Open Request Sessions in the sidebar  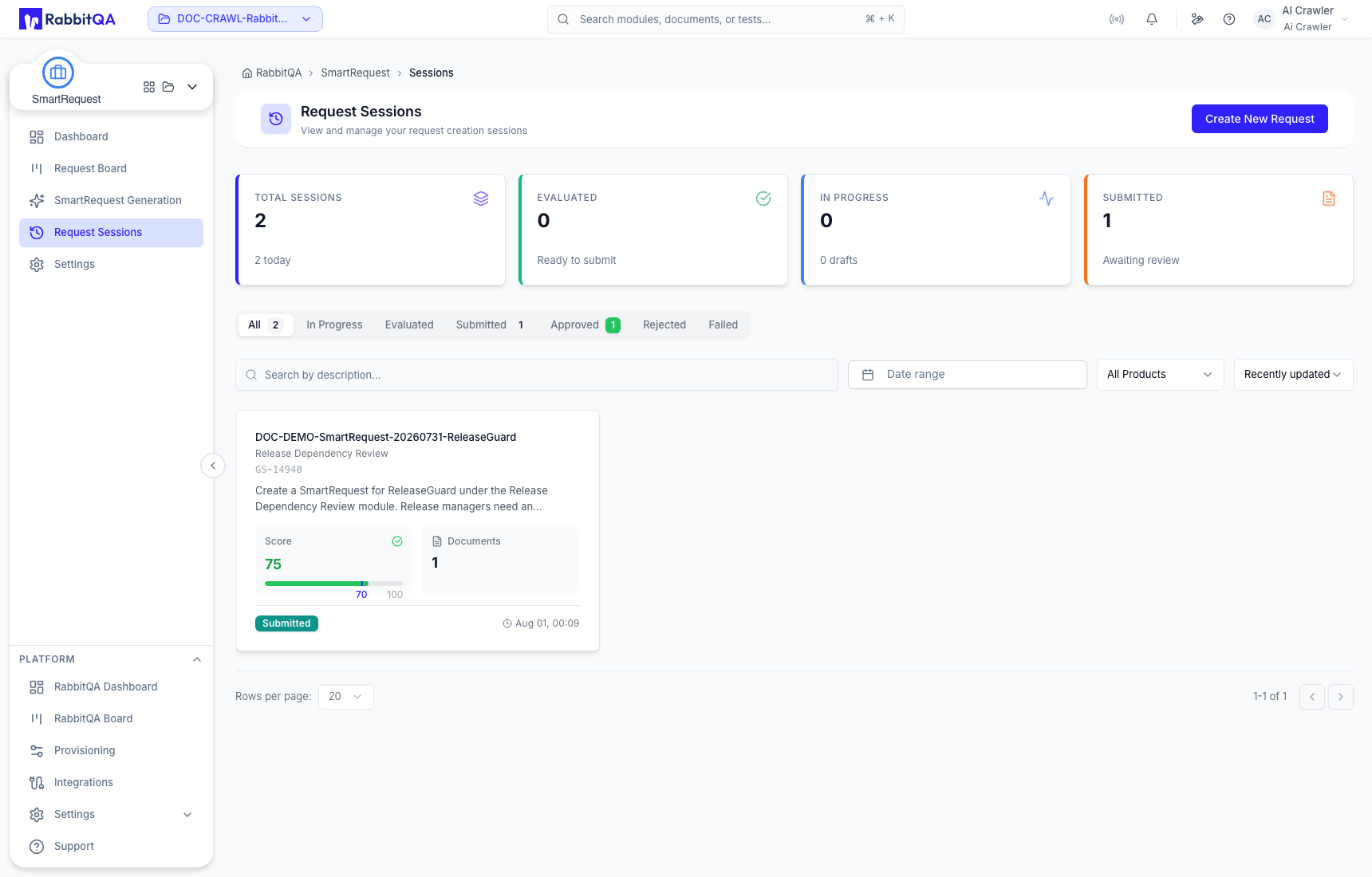111,233
